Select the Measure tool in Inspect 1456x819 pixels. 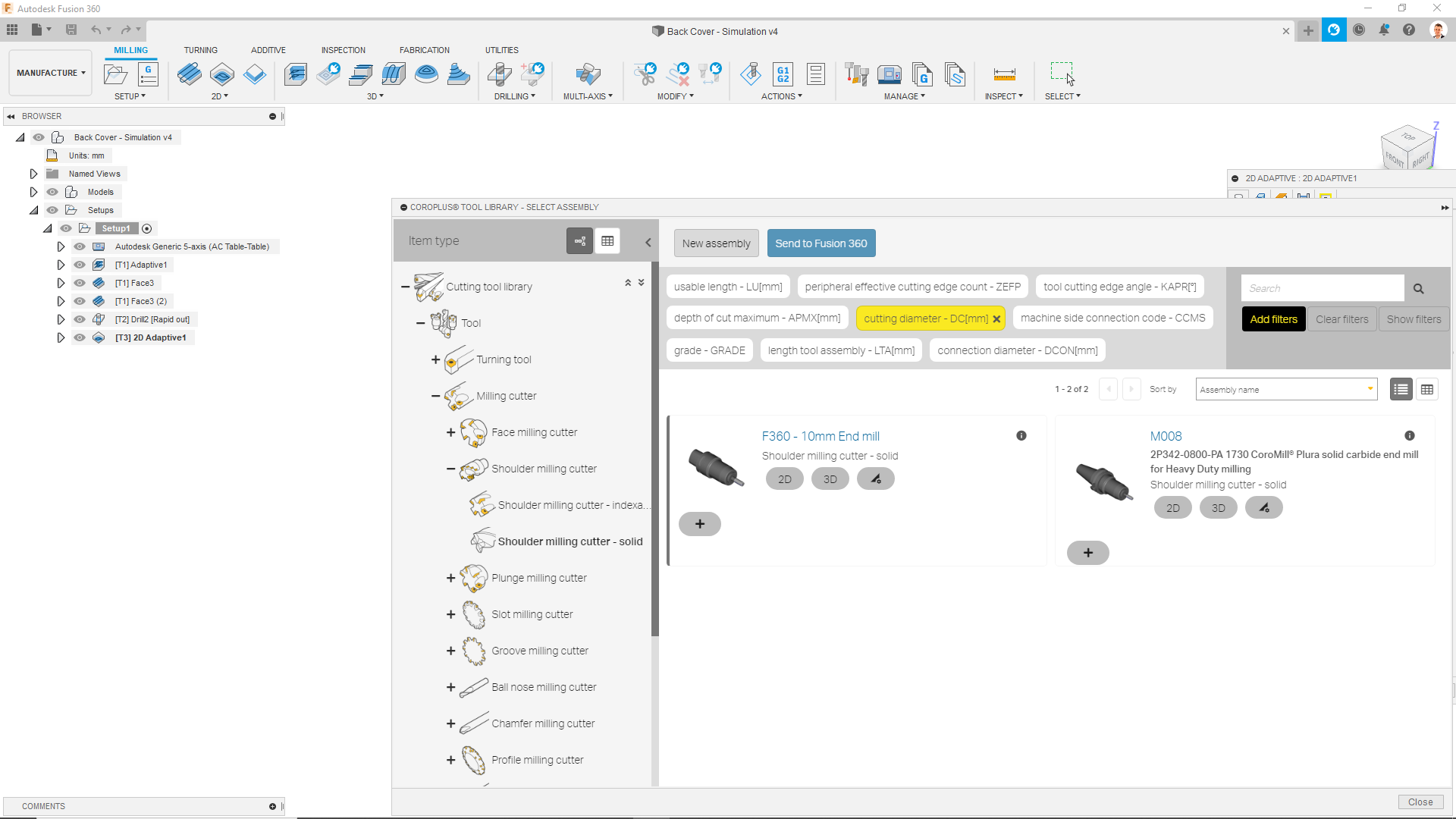(1004, 74)
